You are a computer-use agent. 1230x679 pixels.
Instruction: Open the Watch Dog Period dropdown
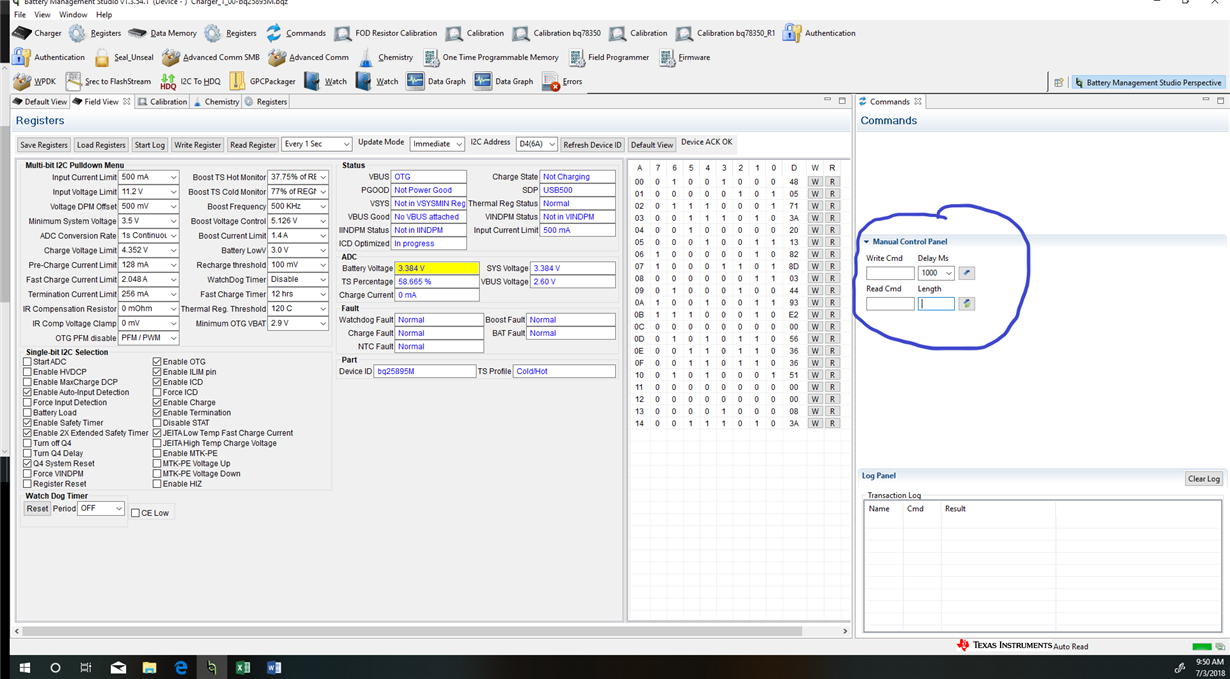tap(101, 508)
